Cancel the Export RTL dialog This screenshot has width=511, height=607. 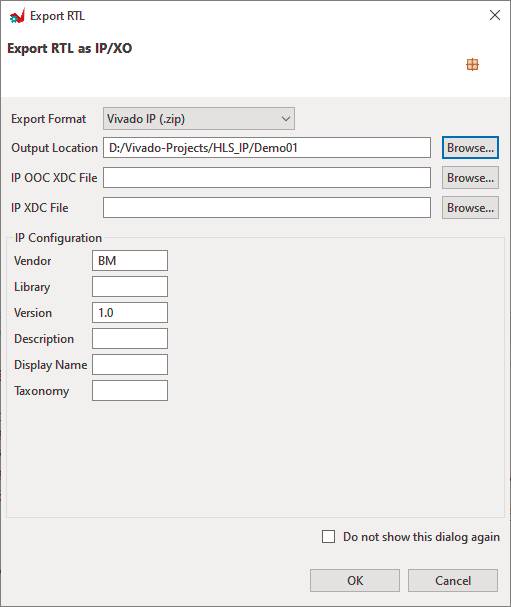[453, 580]
